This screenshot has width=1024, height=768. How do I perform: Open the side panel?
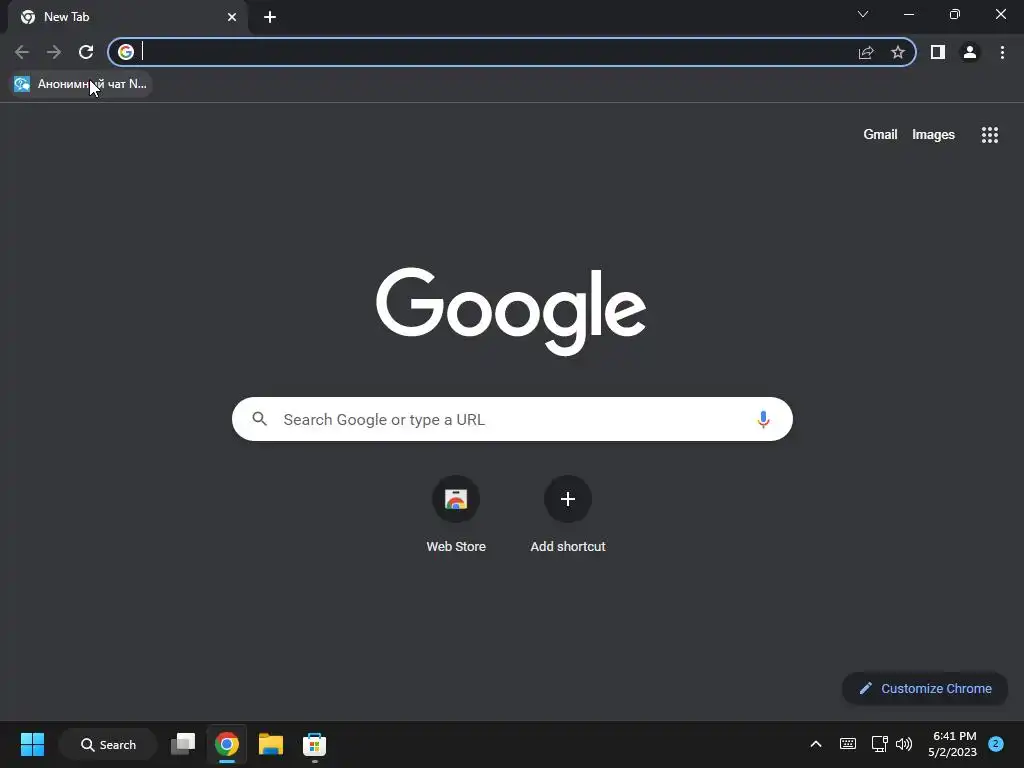point(938,52)
